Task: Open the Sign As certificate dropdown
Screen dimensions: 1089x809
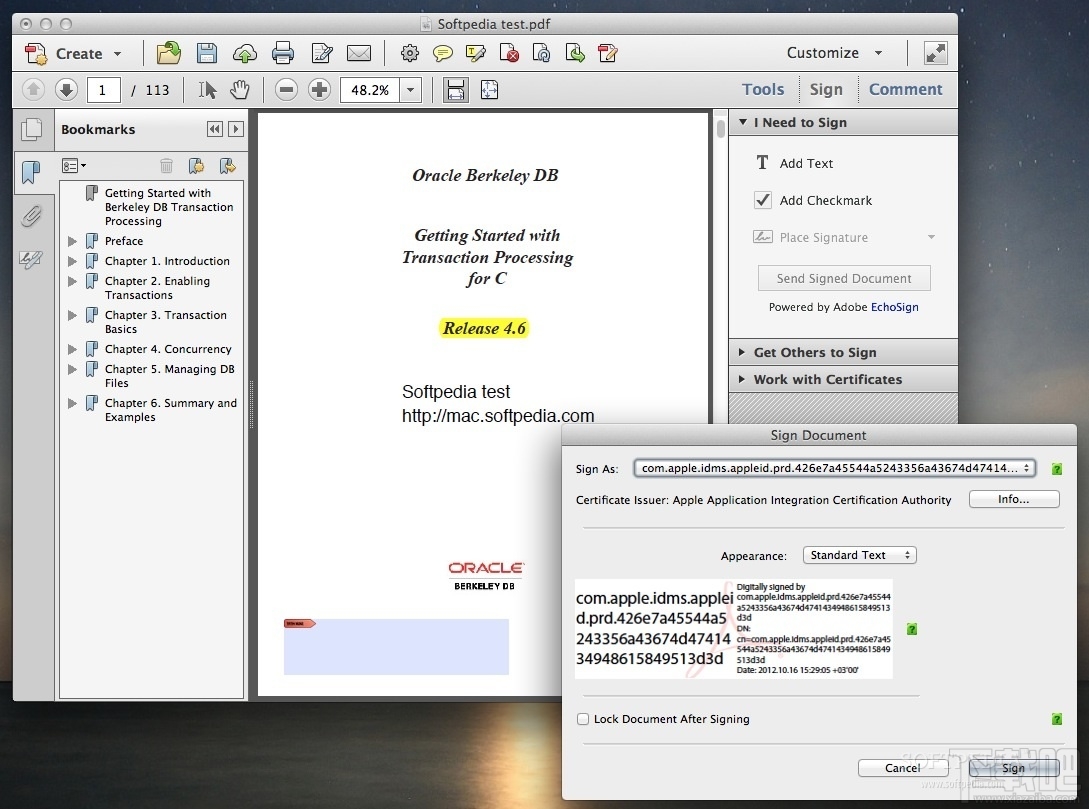Action: pos(835,467)
